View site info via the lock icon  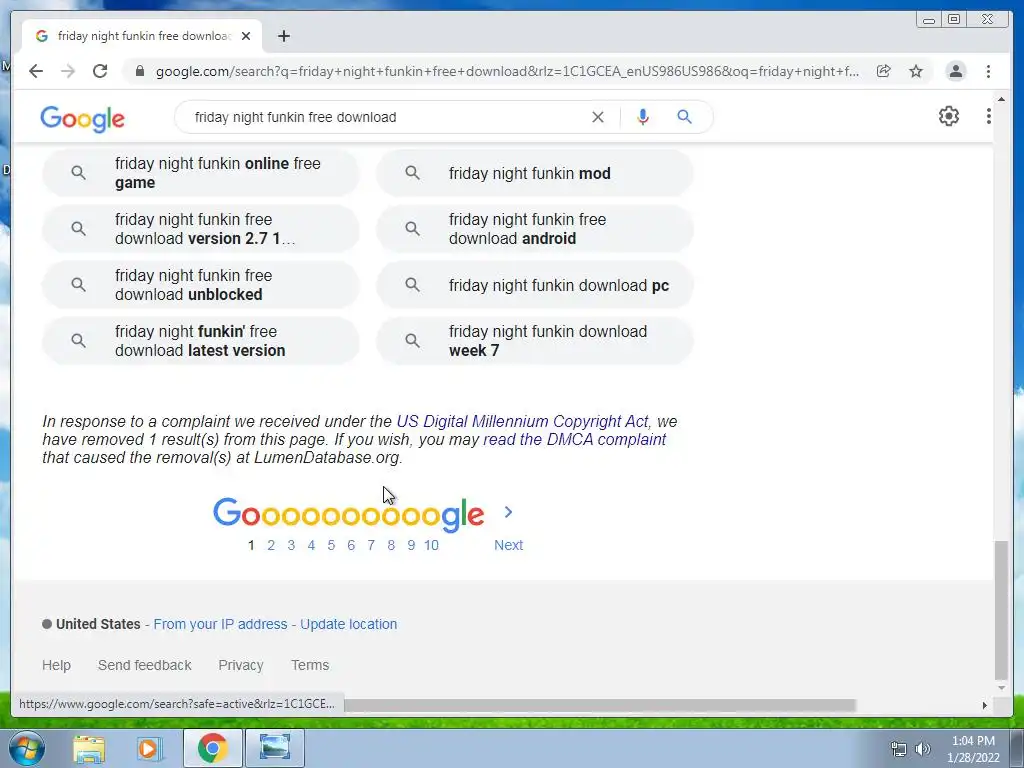pyautogui.click(x=139, y=71)
